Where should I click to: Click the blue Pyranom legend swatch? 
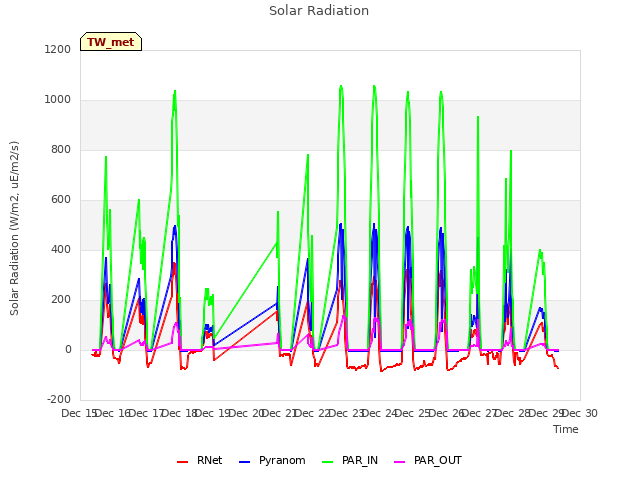pos(244,462)
